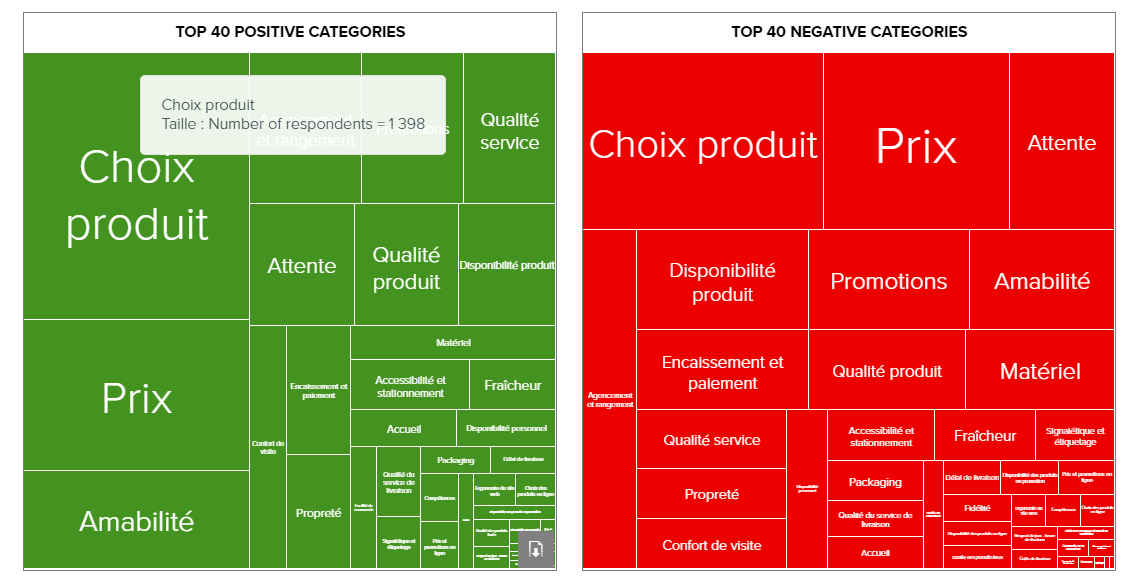The image size is (1135, 581).
Task: Click the green Accueil tile
Action: click(x=403, y=429)
